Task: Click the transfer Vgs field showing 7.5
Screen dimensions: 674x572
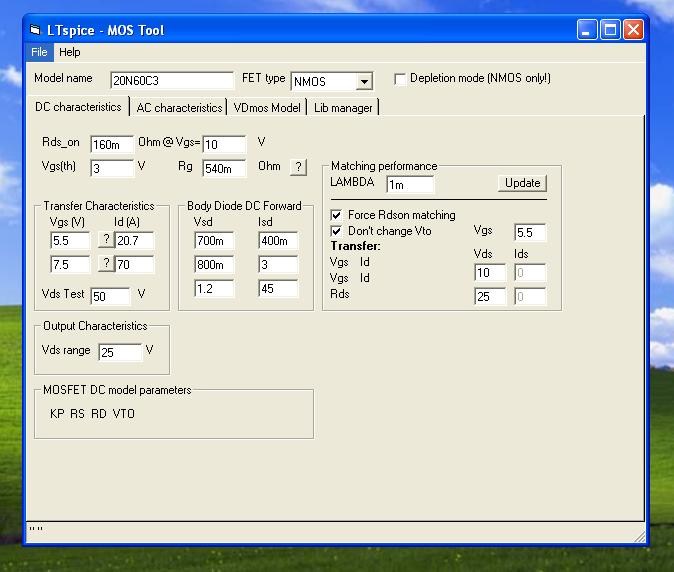Action: 70,264
